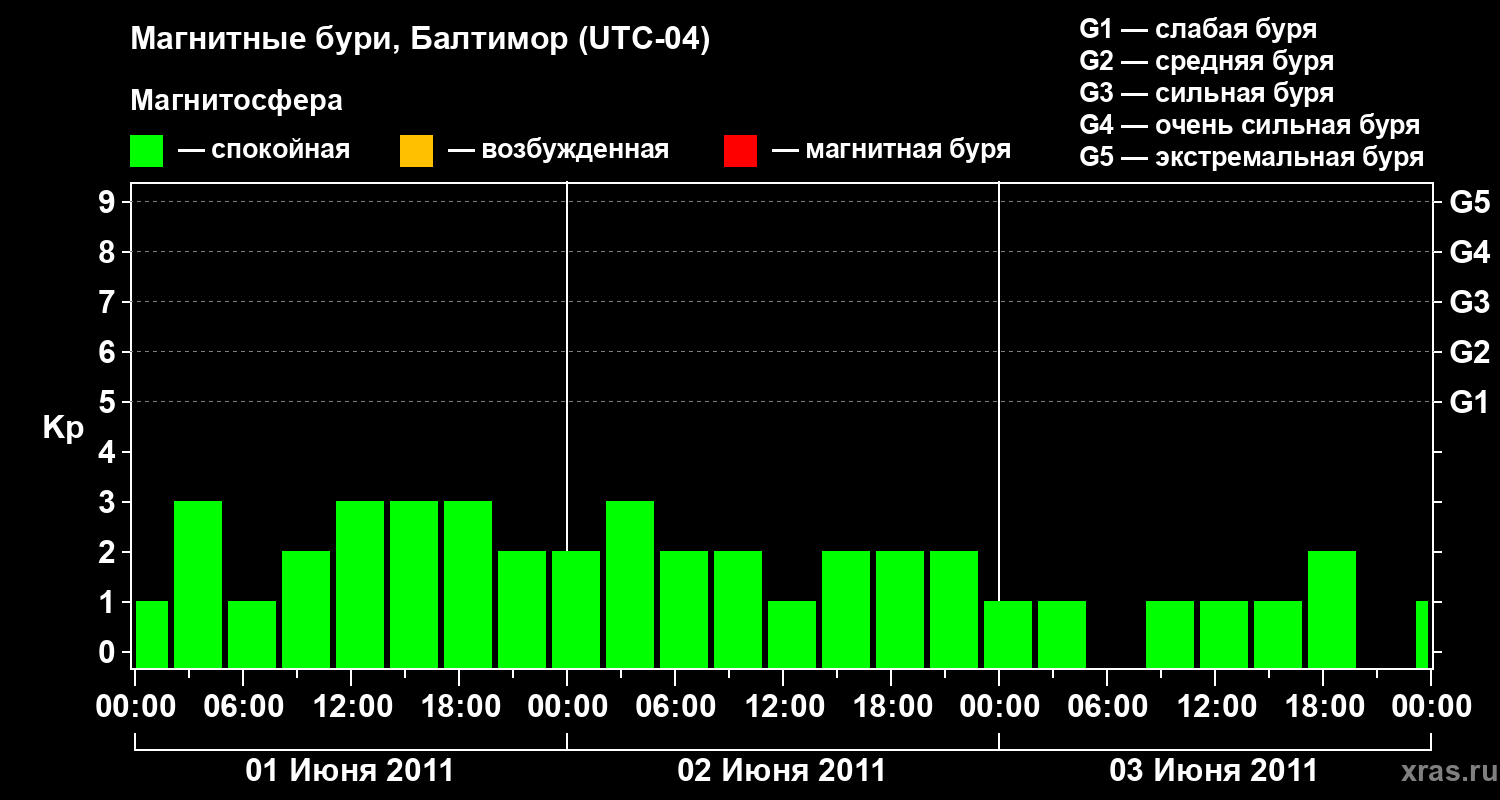Click the 'G3 — сильная буря' legend line
This screenshot has width=1500, height=800.
pos(1207,93)
